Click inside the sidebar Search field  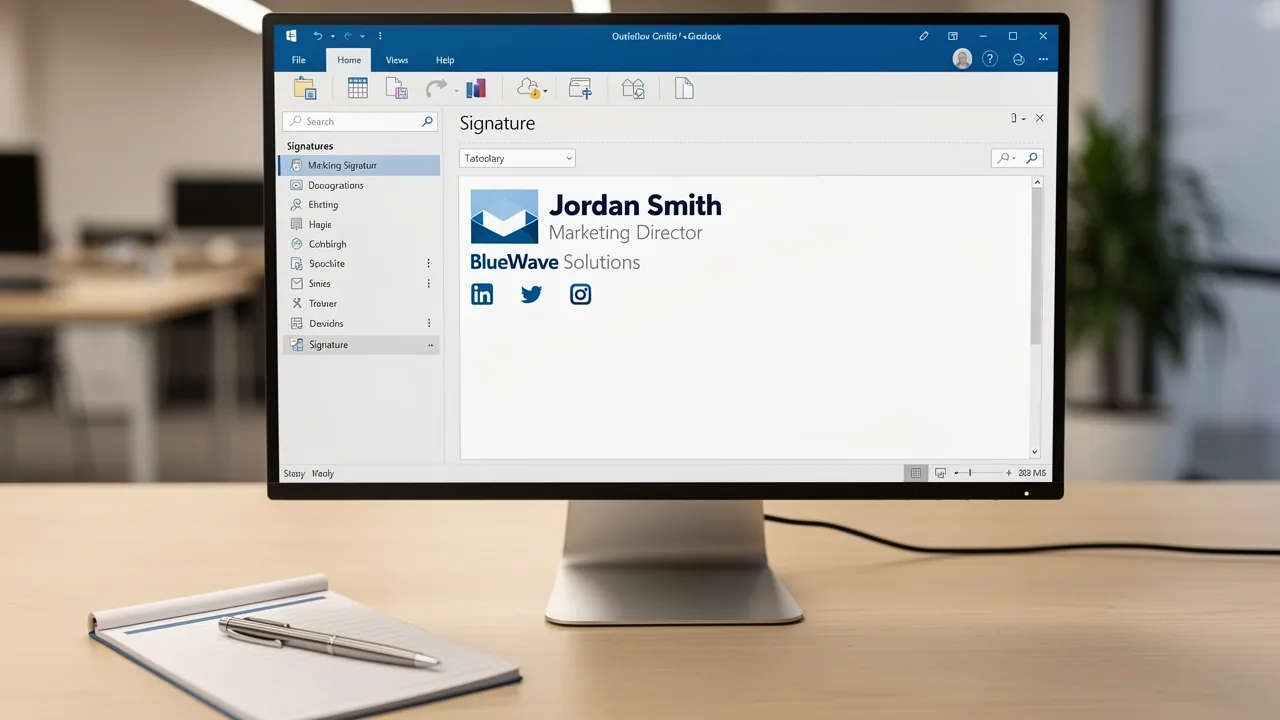coord(360,121)
